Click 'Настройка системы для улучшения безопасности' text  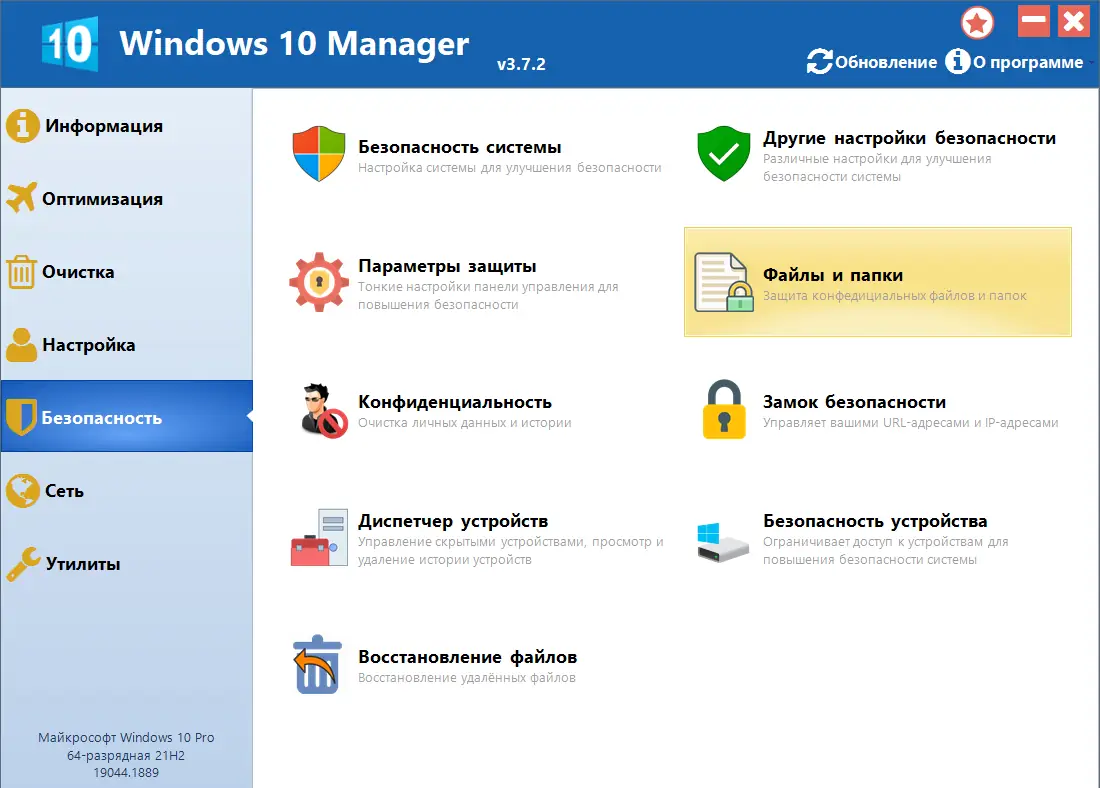pyautogui.click(x=509, y=168)
